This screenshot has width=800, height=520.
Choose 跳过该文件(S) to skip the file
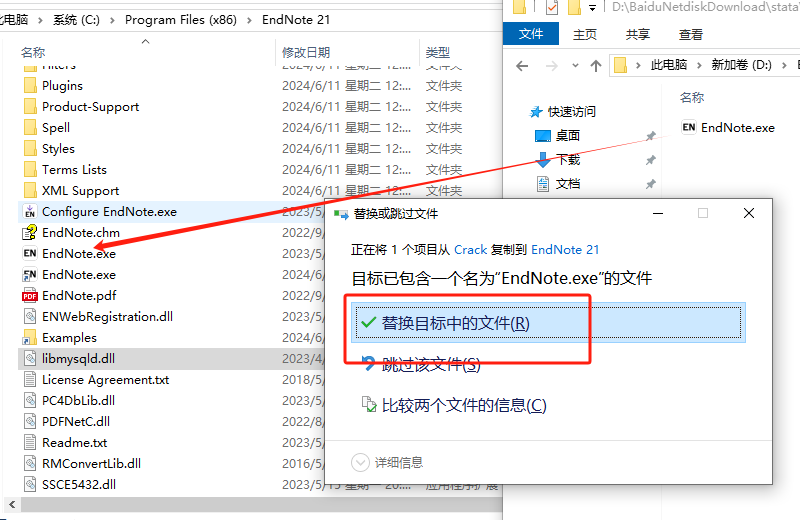(430, 365)
